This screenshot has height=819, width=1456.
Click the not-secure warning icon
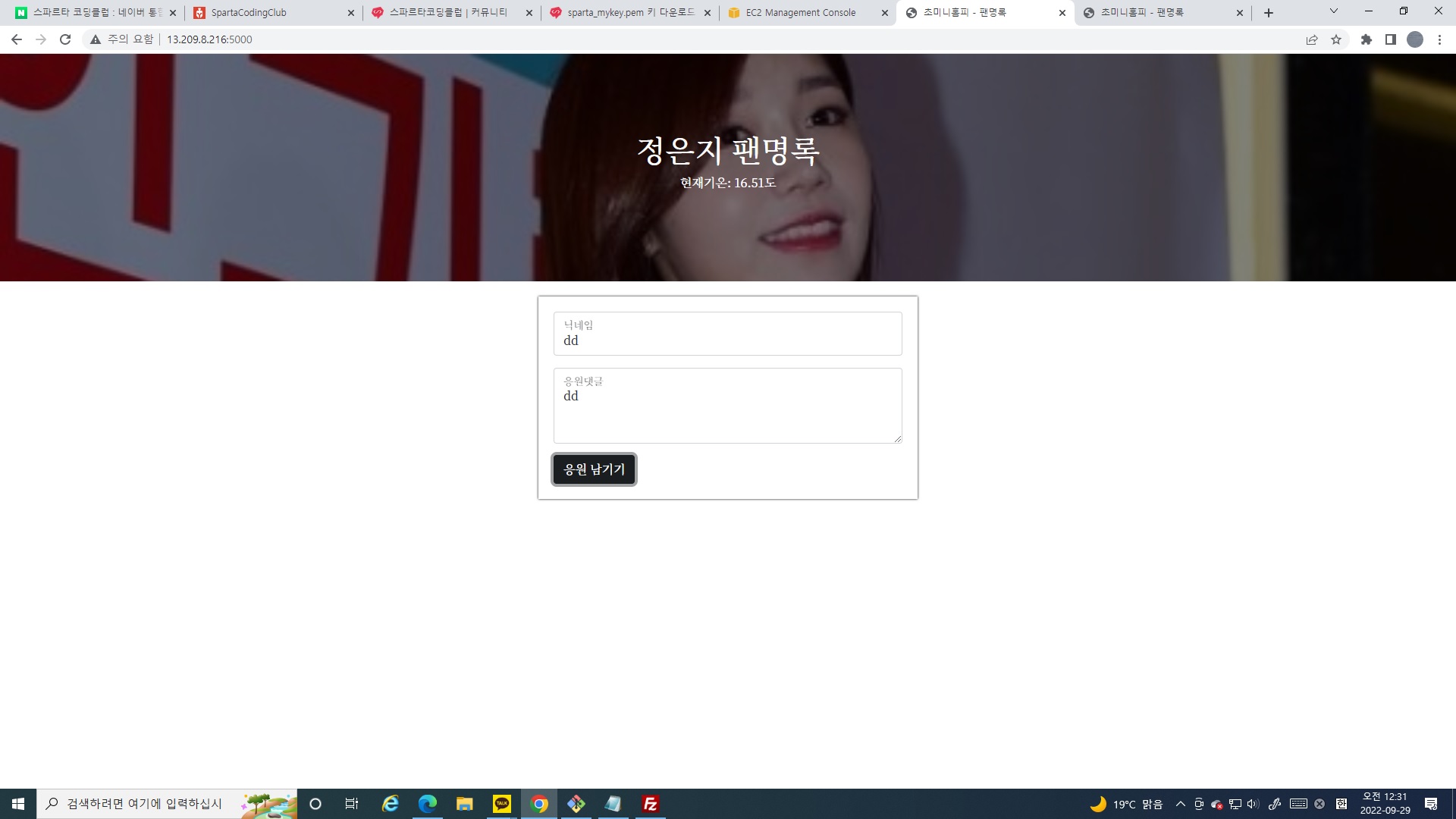(x=96, y=39)
